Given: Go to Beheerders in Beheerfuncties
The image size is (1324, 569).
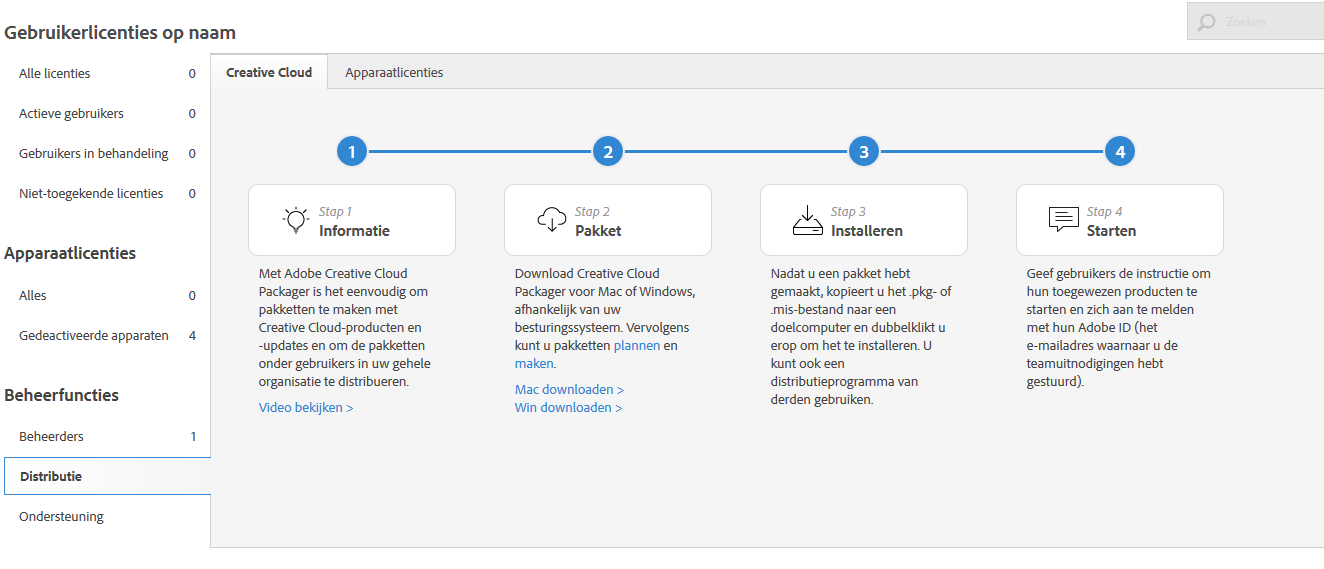Looking at the screenshot, I should pos(51,436).
